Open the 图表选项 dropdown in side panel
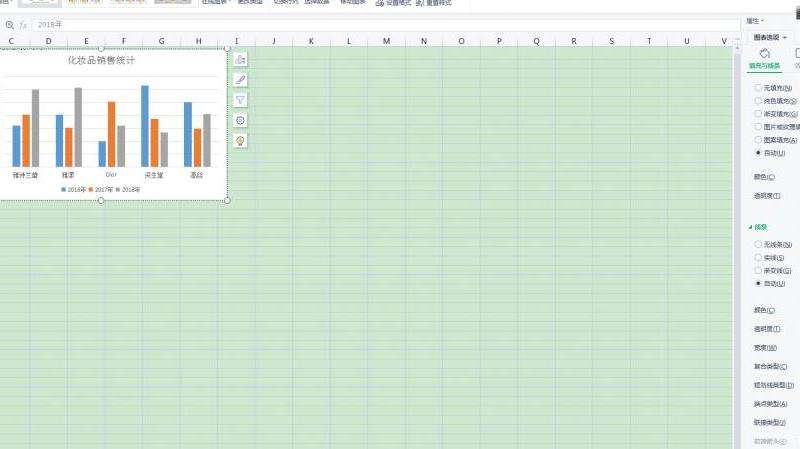Viewport: 800px width, 449px height. pos(770,37)
